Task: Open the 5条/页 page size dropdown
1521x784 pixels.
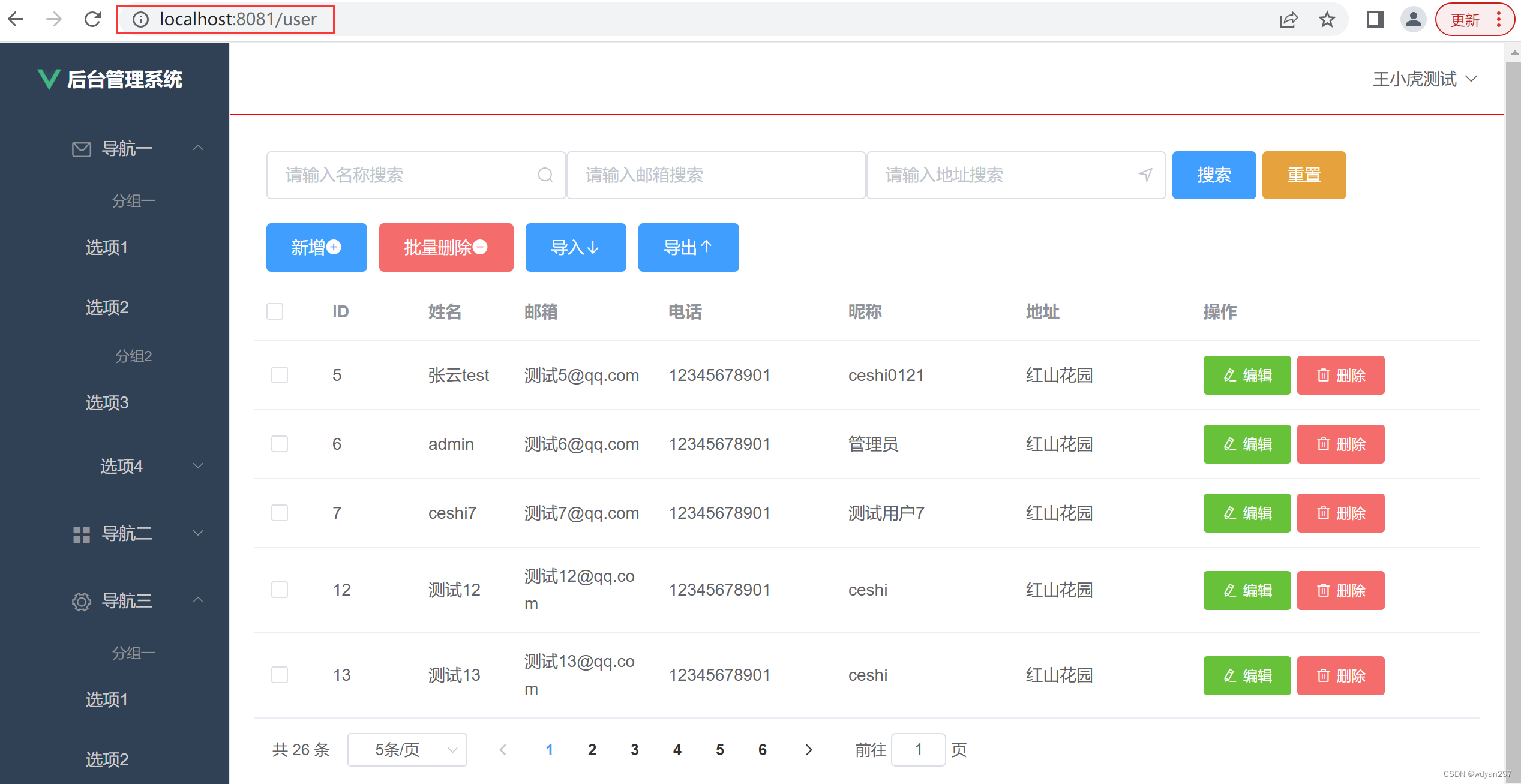Action: (407, 750)
